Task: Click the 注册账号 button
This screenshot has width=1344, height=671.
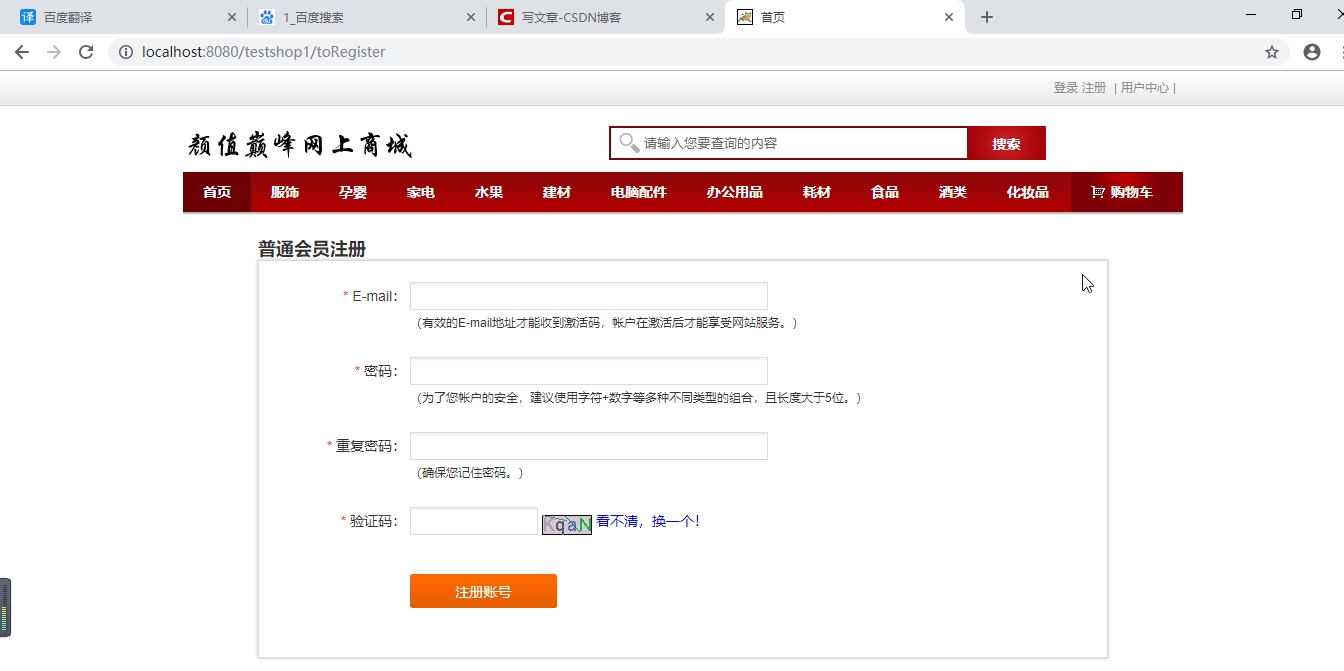Action: 483,591
